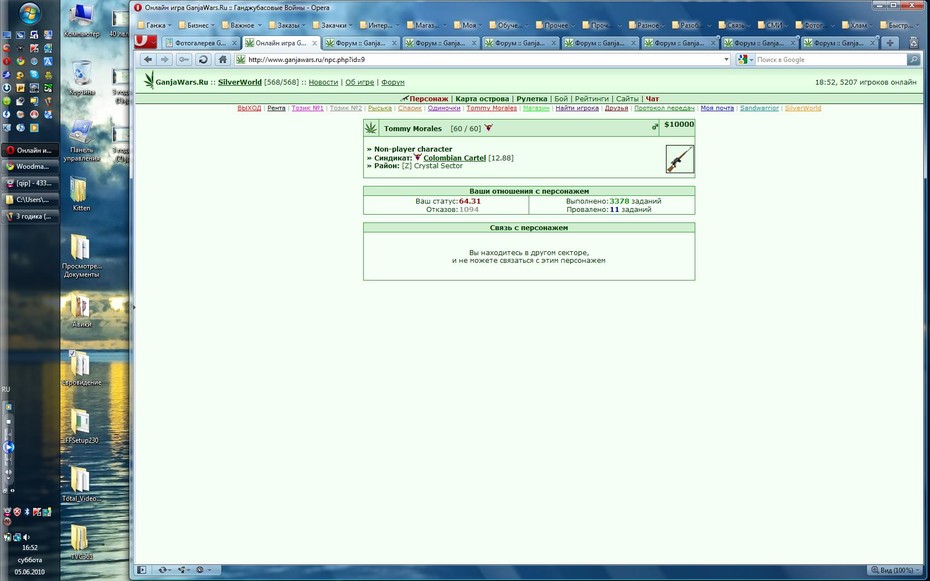Open the Control Panel desktop icon
Viewport: 930px width, 581px height.
click(81, 141)
